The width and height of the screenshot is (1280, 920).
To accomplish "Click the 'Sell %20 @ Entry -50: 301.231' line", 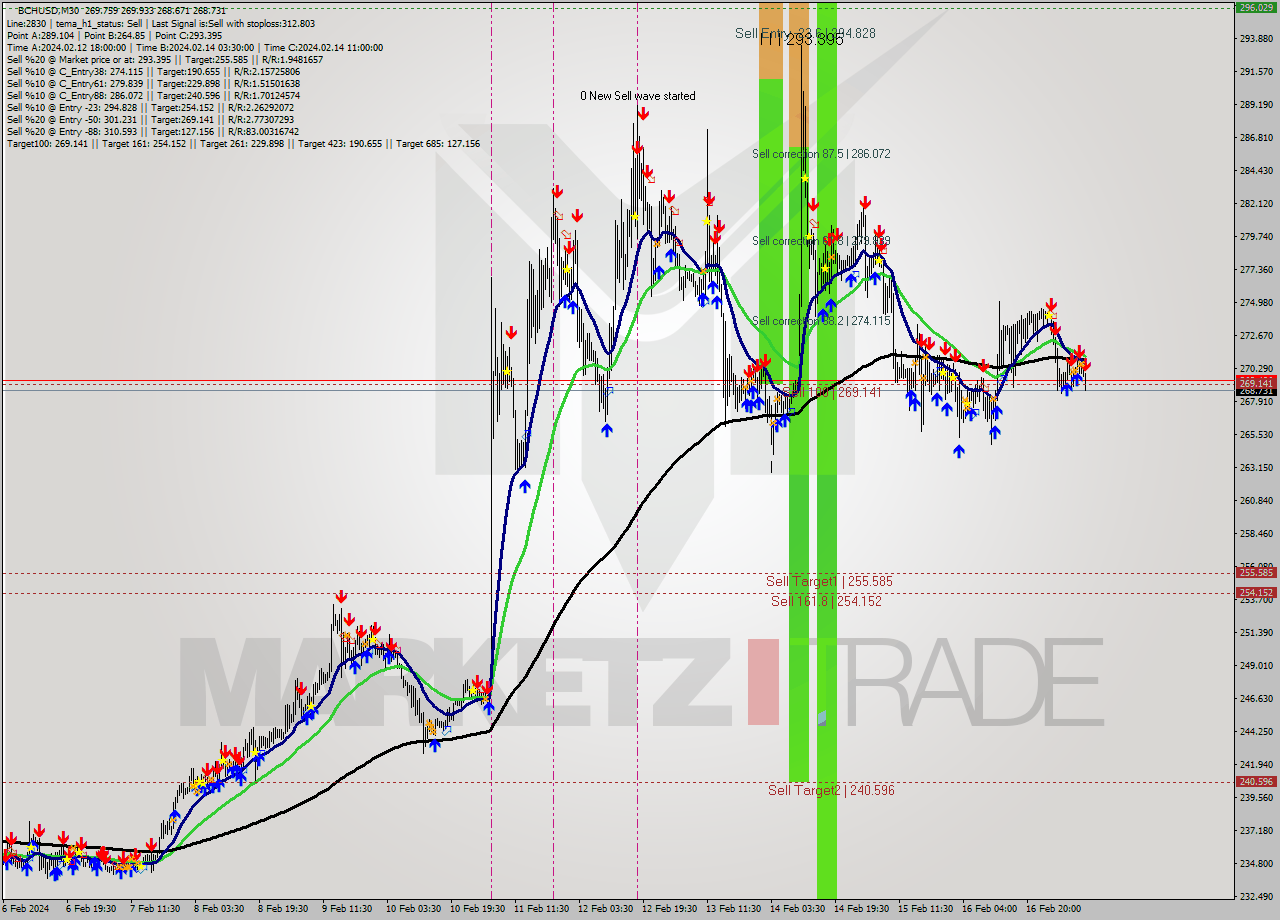I will tap(150, 119).
